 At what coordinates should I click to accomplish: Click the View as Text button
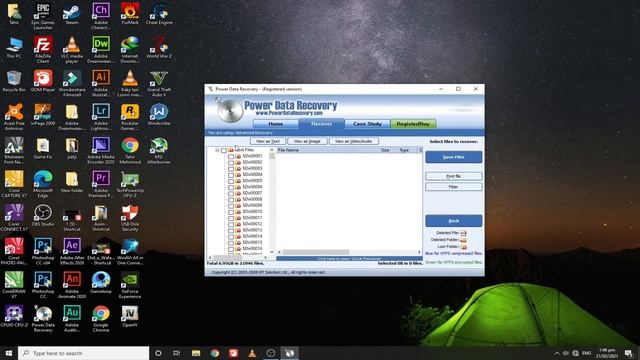pos(268,141)
